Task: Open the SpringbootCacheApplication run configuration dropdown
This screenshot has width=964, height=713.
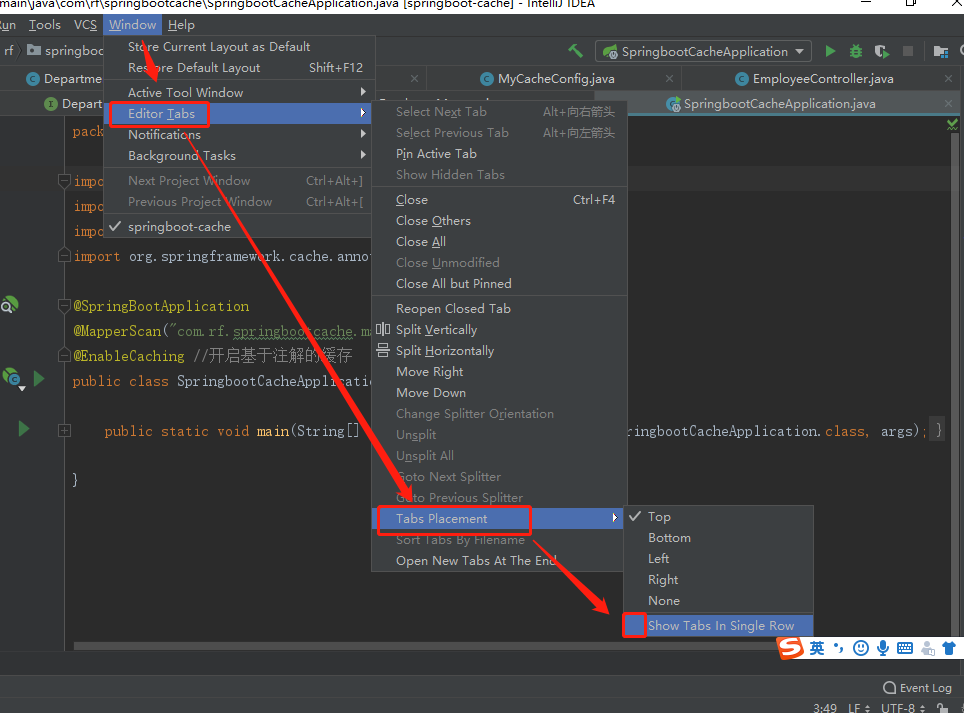Action: 703,51
